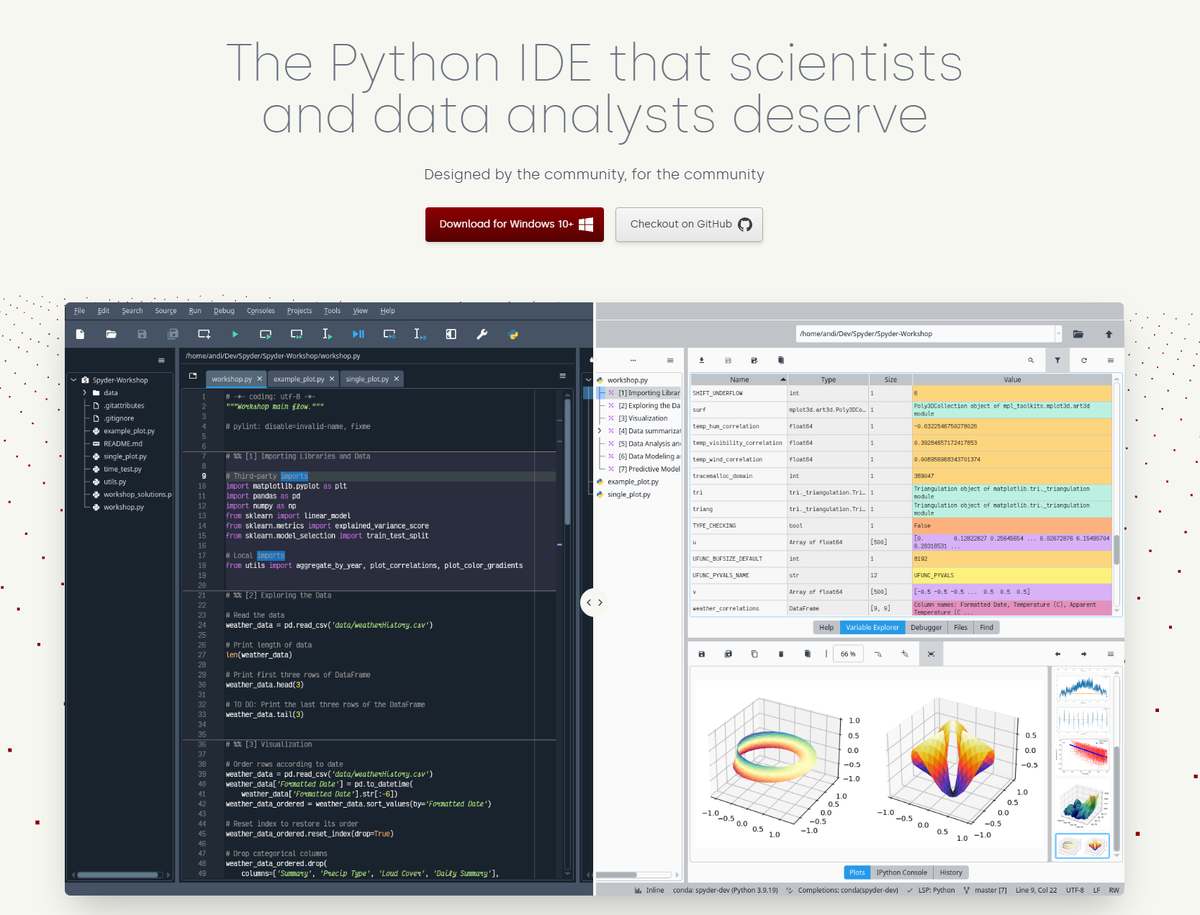Click the Zoom in icon in Plots pane
This screenshot has height=915, width=1200.
[x=904, y=654]
